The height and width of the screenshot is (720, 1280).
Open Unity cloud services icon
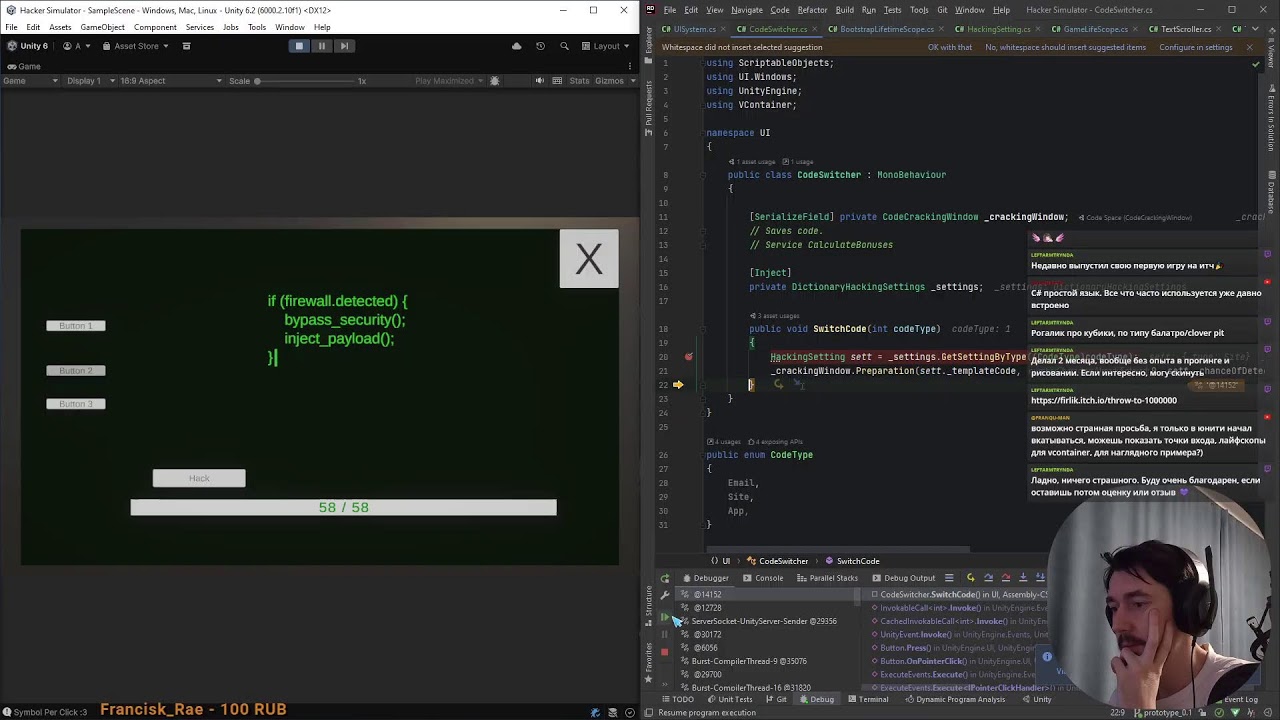point(516,46)
